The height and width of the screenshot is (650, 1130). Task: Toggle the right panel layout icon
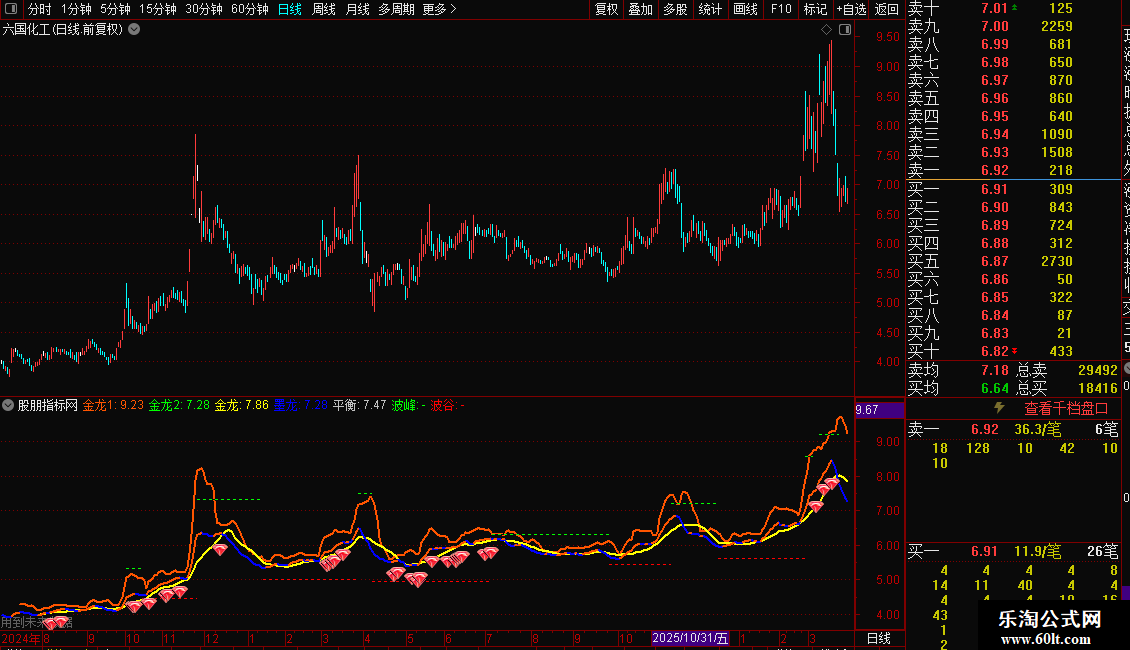coord(845,30)
